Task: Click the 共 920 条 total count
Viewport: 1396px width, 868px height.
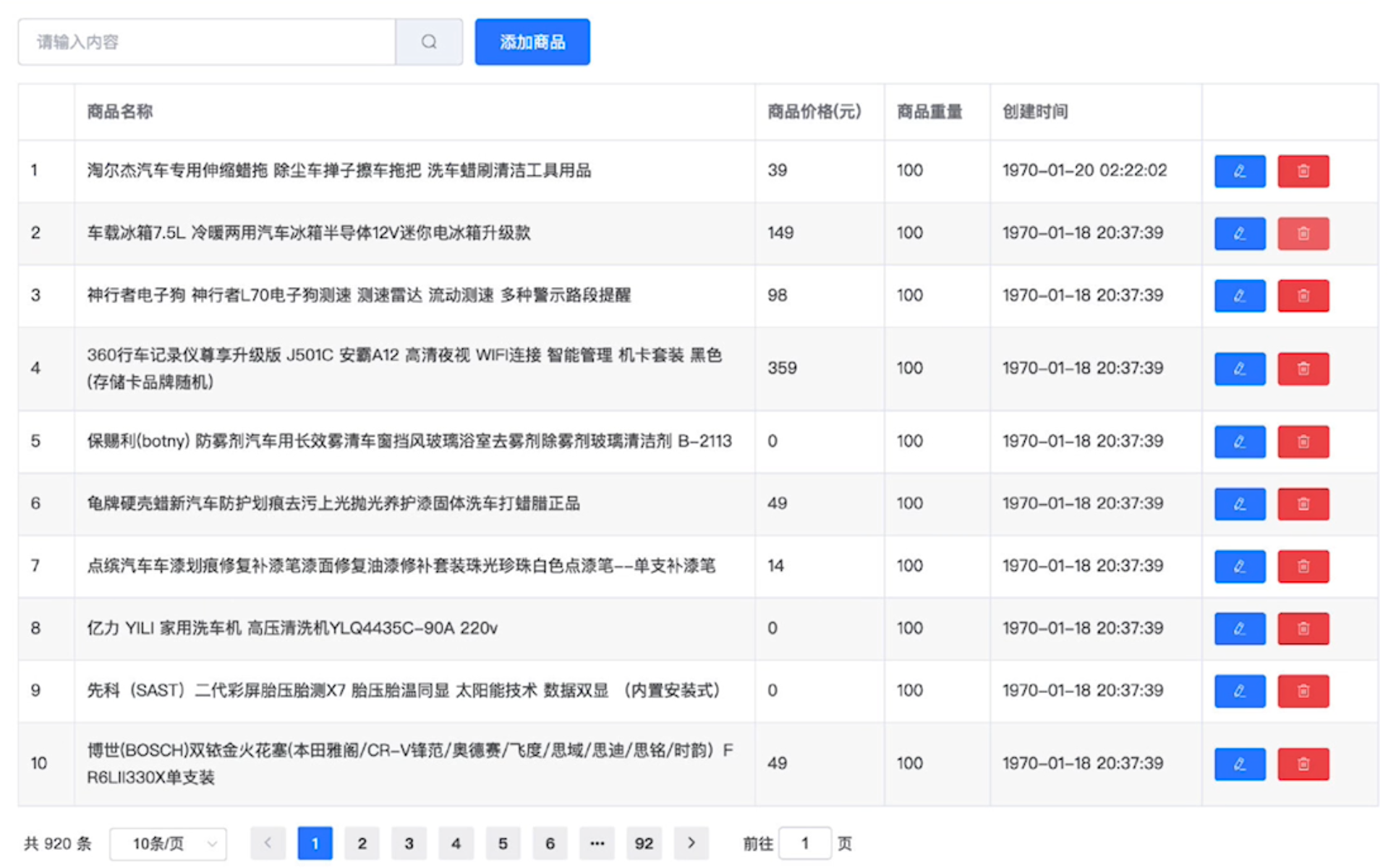Action: click(x=58, y=843)
